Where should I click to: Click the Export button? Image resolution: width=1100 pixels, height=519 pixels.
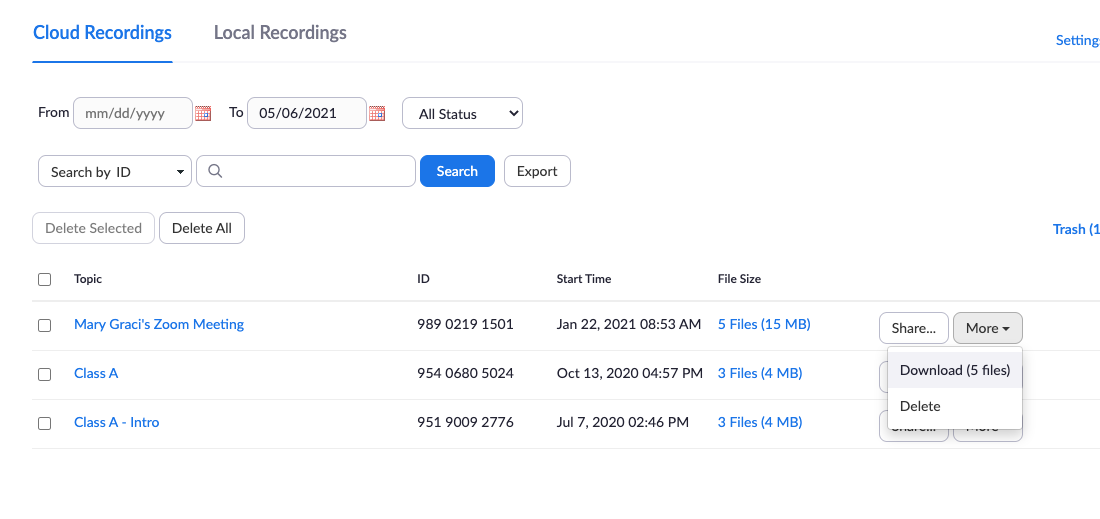click(x=537, y=171)
